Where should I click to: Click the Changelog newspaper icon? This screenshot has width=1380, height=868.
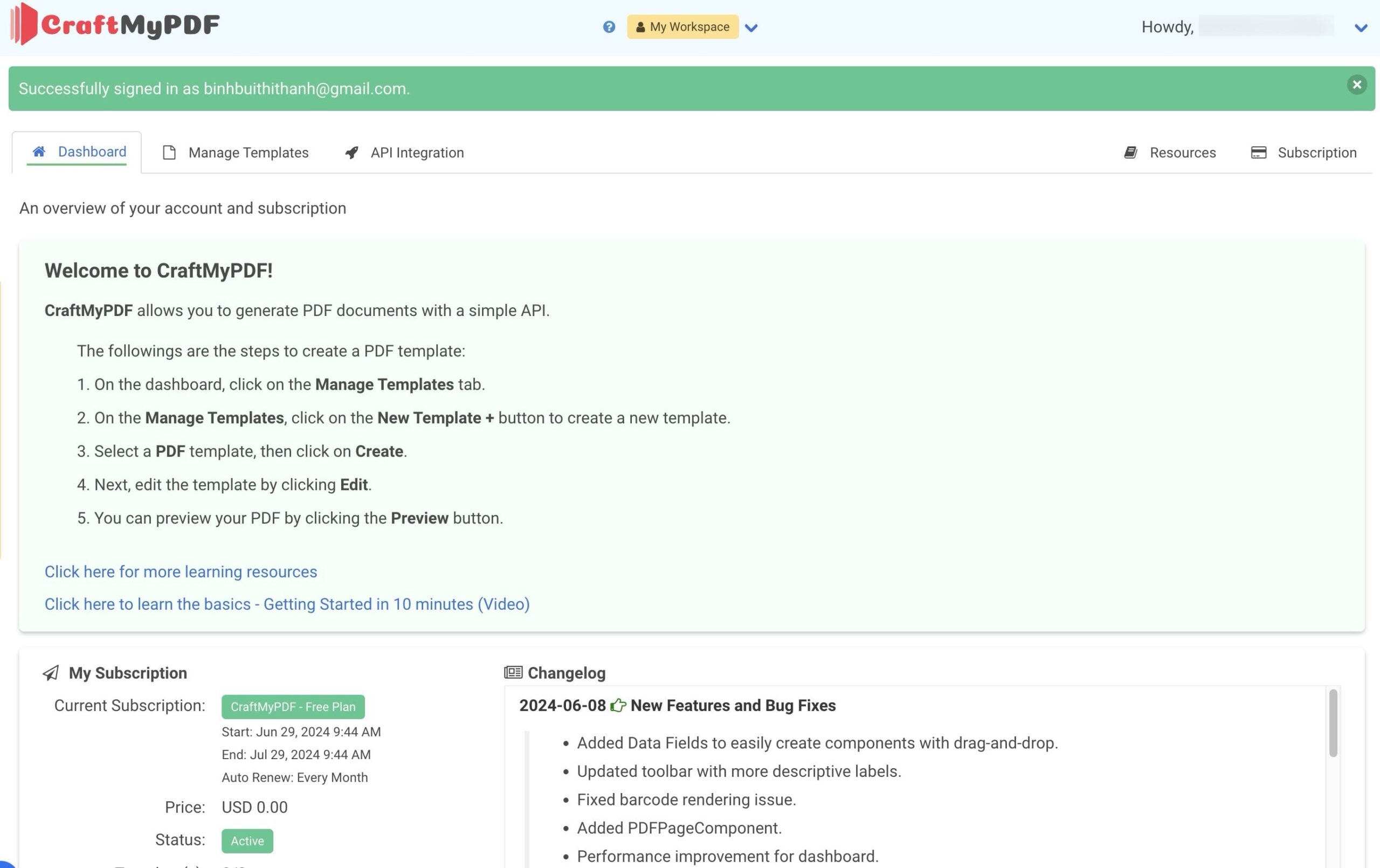tap(513, 672)
